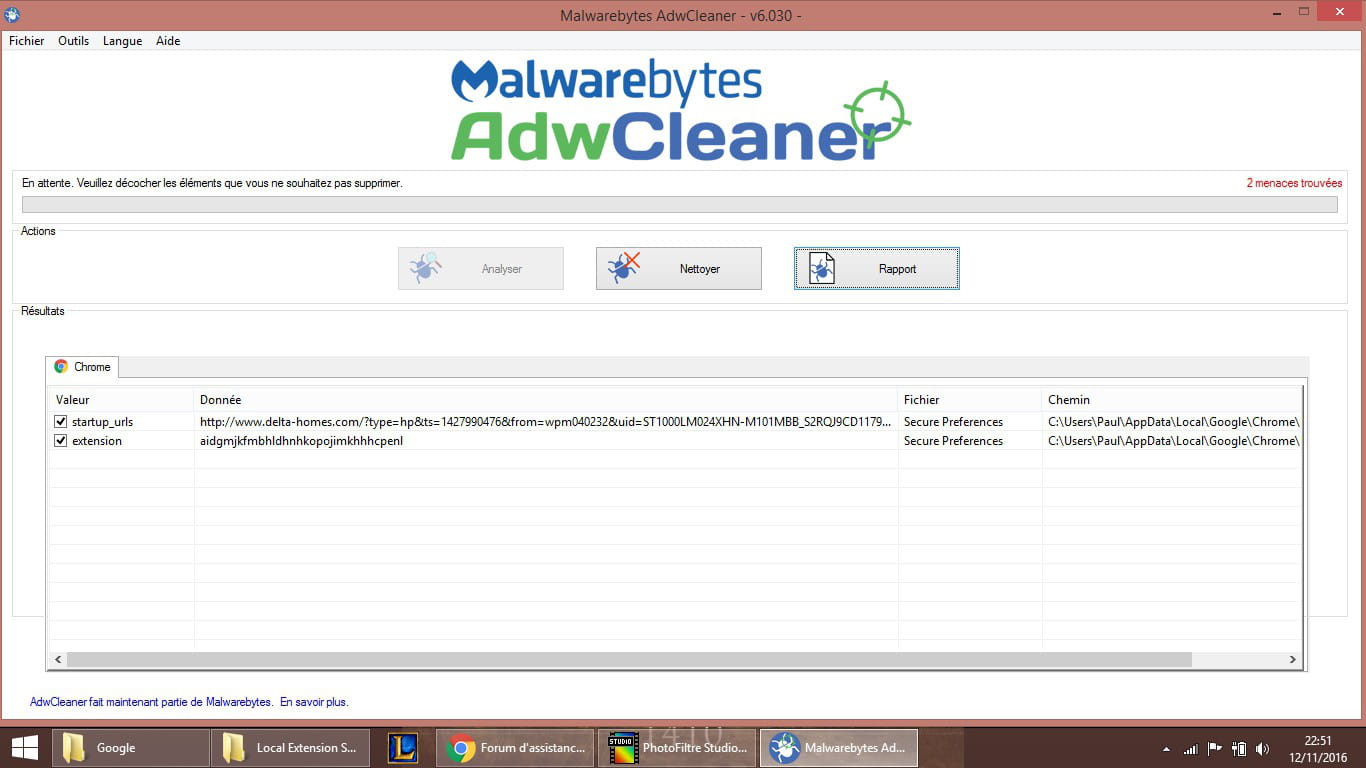The image size is (1366, 768).
Task: Click the Malwarebytes AdwCleaner logo
Action: pyautogui.click(x=681, y=109)
